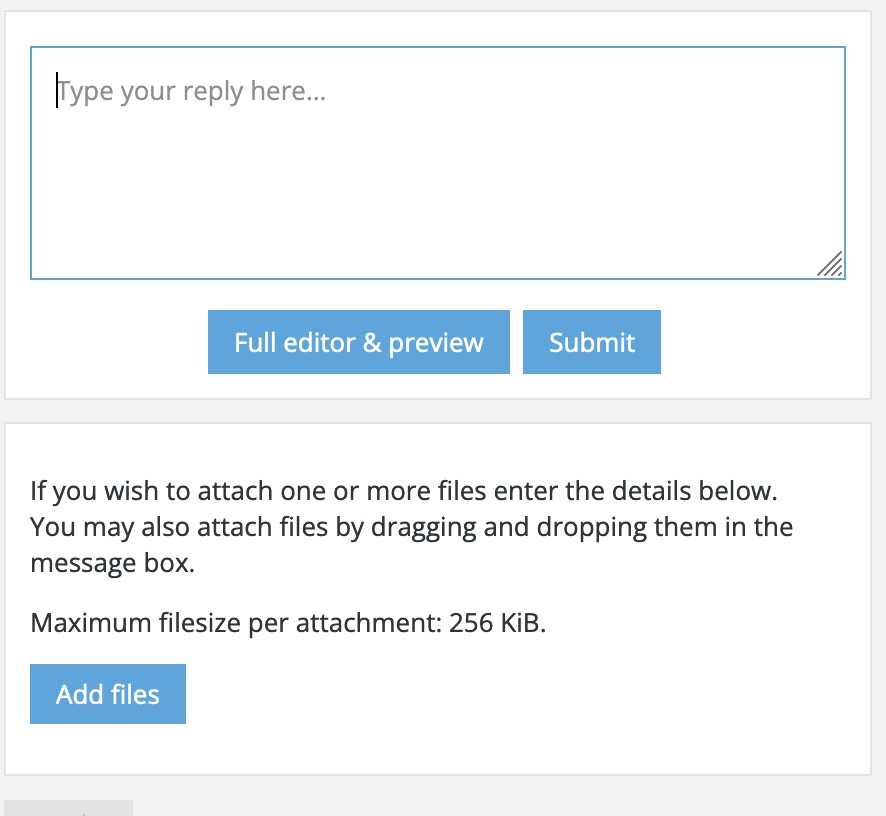This screenshot has height=816, width=886.
Task: Click the '256 KiB' size limit text
Action: point(498,623)
